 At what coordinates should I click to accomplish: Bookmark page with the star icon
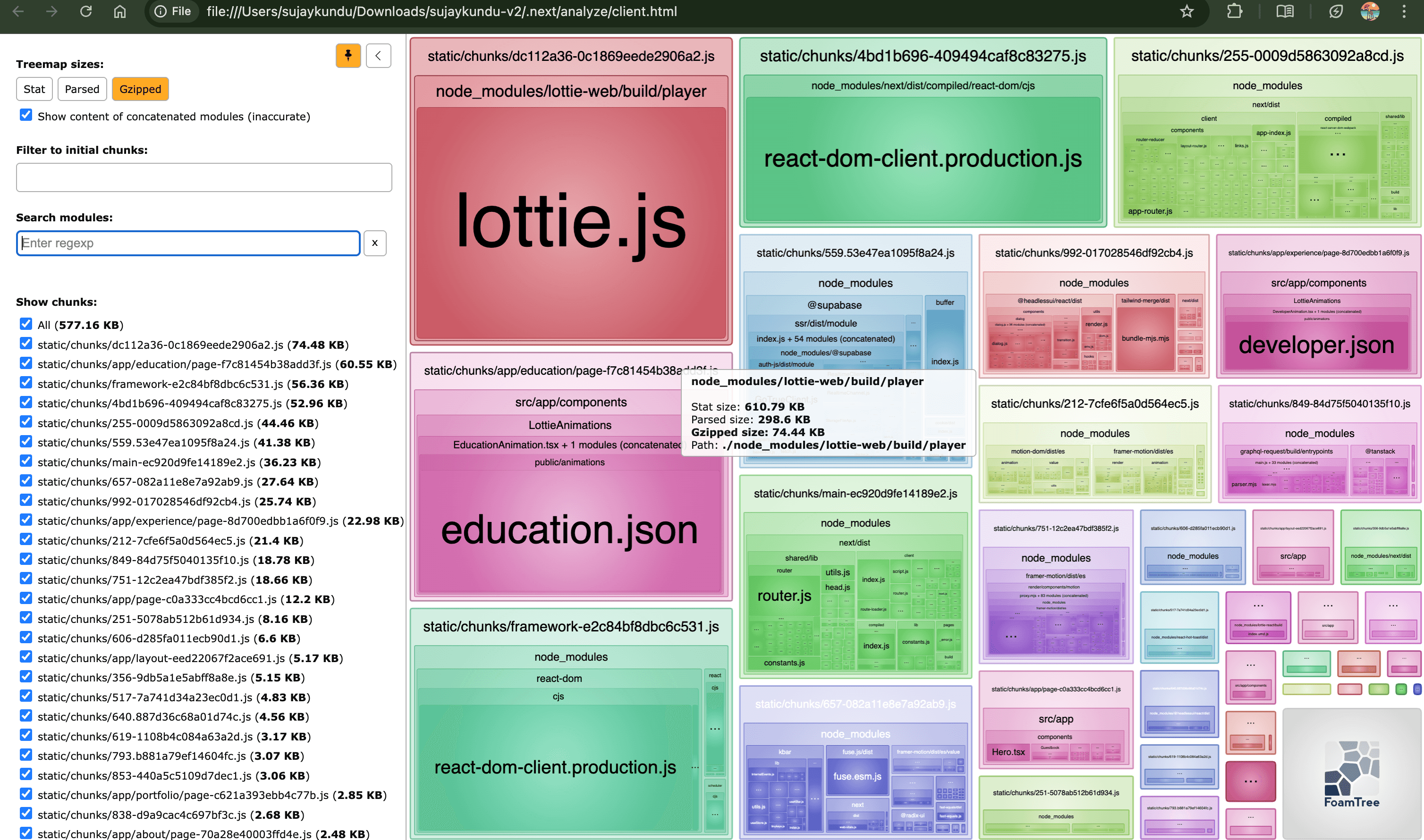click(x=1187, y=11)
